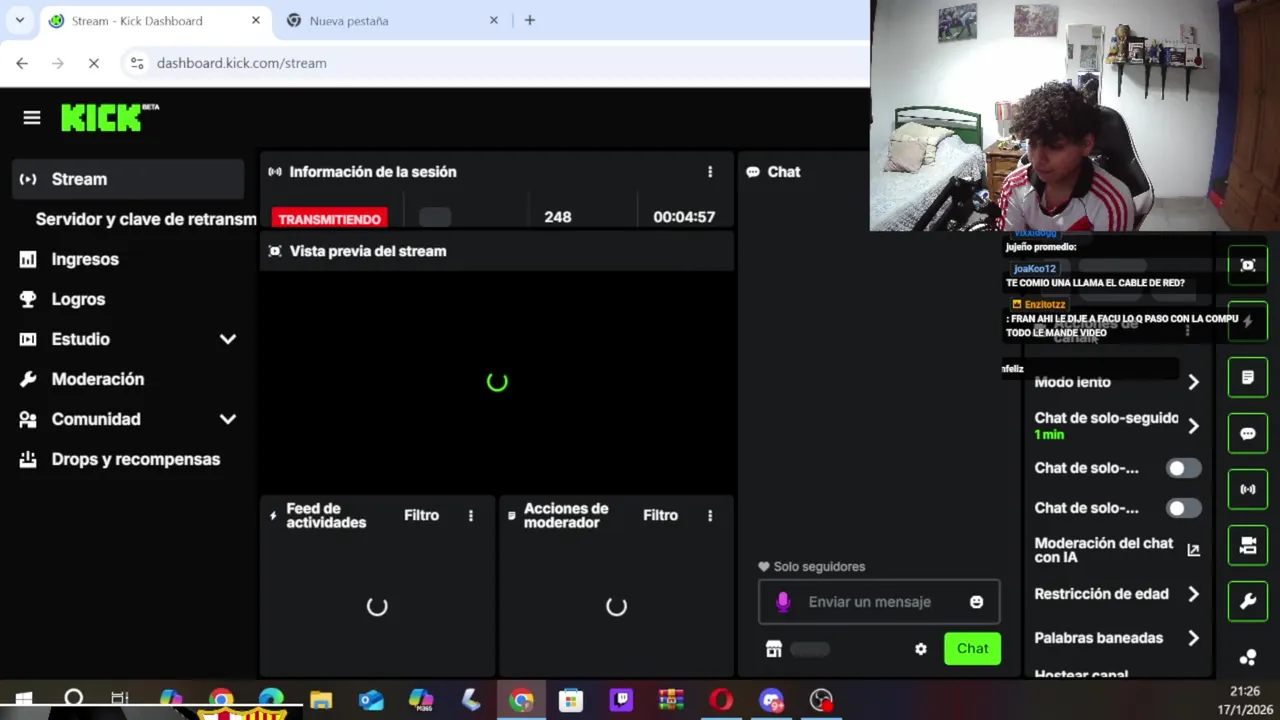Open Palabras baneadas settings
Image resolution: width=1280 pixels, height=720 pixels.
[1116, 638]
